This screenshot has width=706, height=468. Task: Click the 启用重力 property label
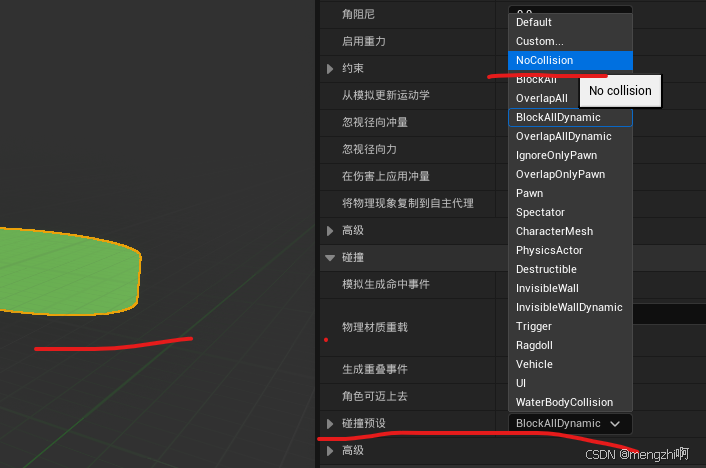click(x=364, y=41)
